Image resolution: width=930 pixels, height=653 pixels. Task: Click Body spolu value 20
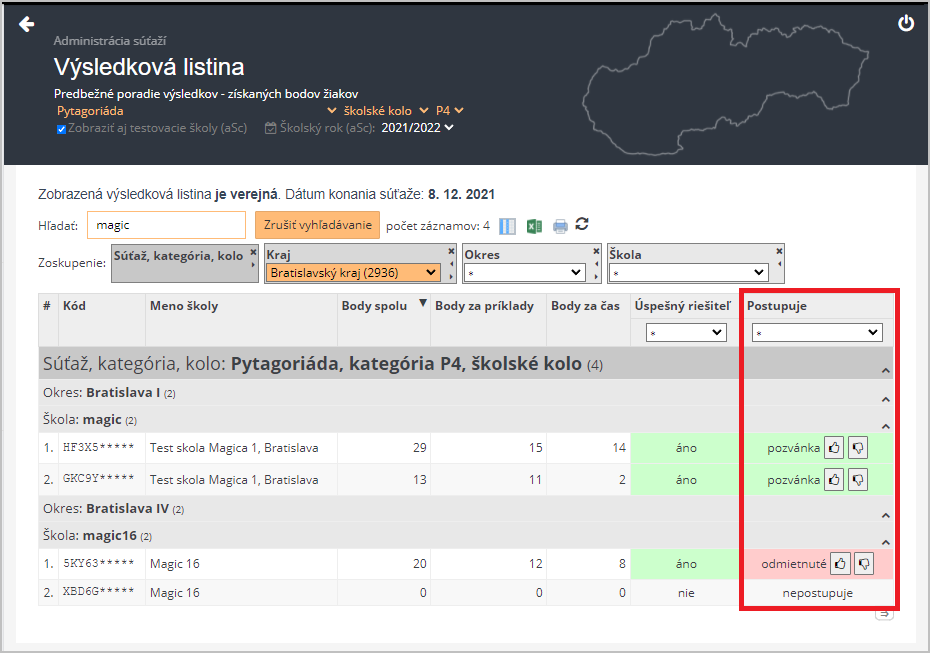tap(420, 564)
